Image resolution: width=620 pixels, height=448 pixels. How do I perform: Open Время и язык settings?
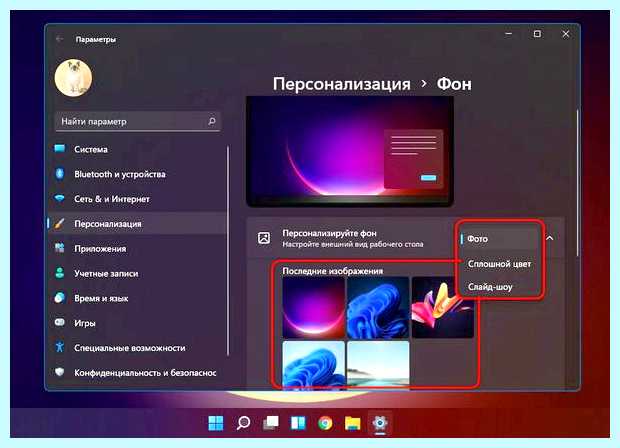[137, 298]
